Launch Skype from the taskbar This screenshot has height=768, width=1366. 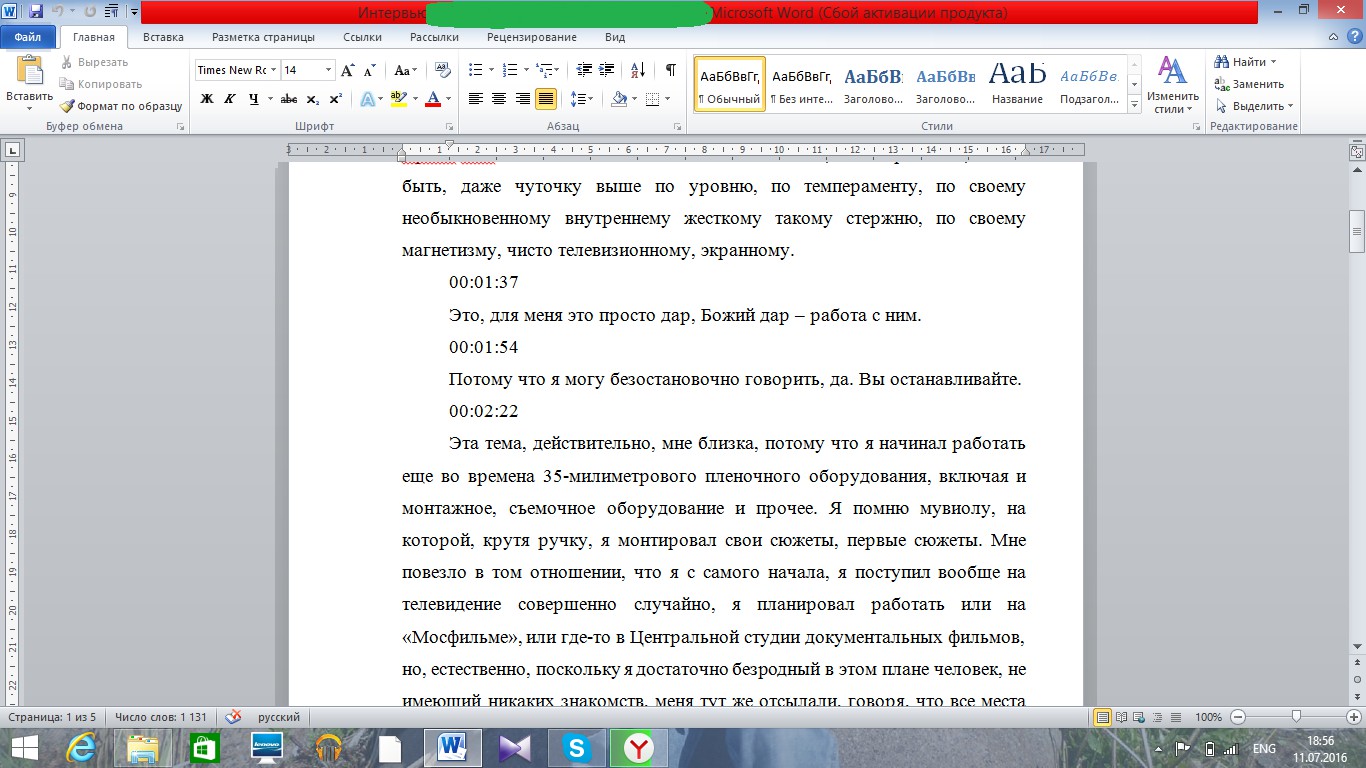point(575,748)
